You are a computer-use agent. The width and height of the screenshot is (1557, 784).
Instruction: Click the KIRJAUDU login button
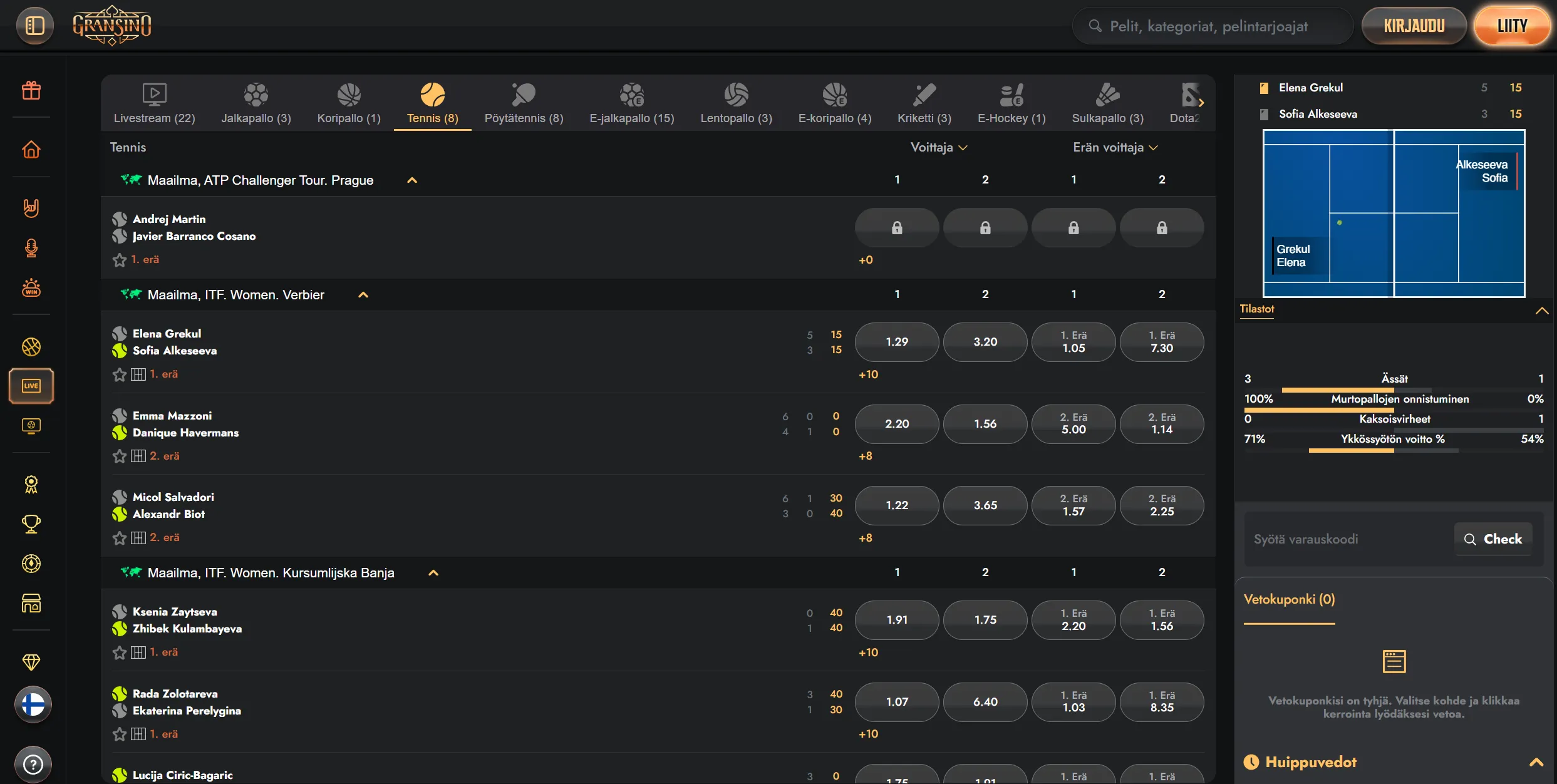tap(1414, 26)
